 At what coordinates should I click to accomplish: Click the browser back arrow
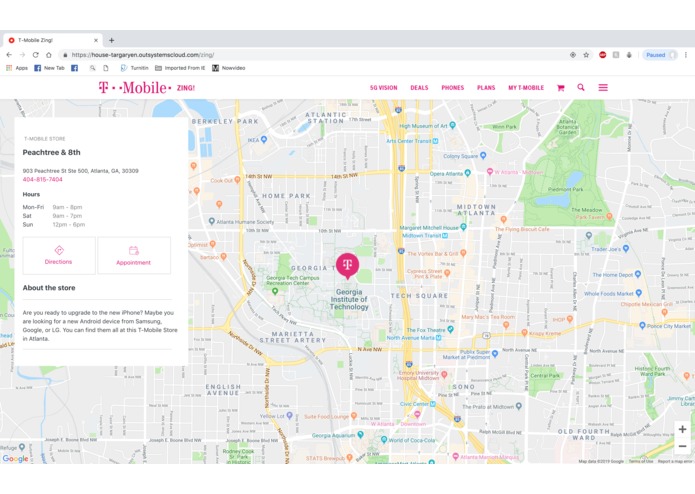[x=9, y=55]
